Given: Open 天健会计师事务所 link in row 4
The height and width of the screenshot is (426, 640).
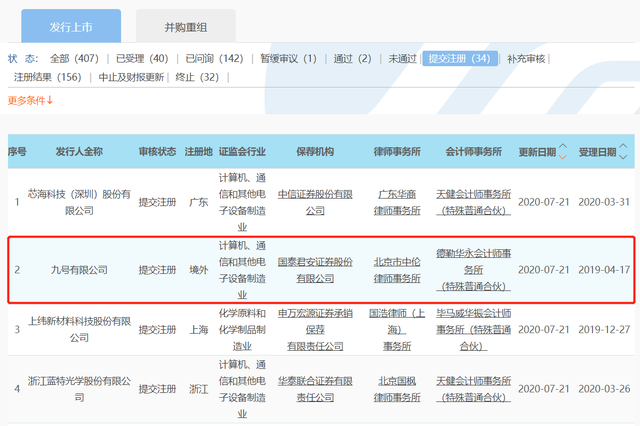Looking at the screenshot, I should pos(473,389).
